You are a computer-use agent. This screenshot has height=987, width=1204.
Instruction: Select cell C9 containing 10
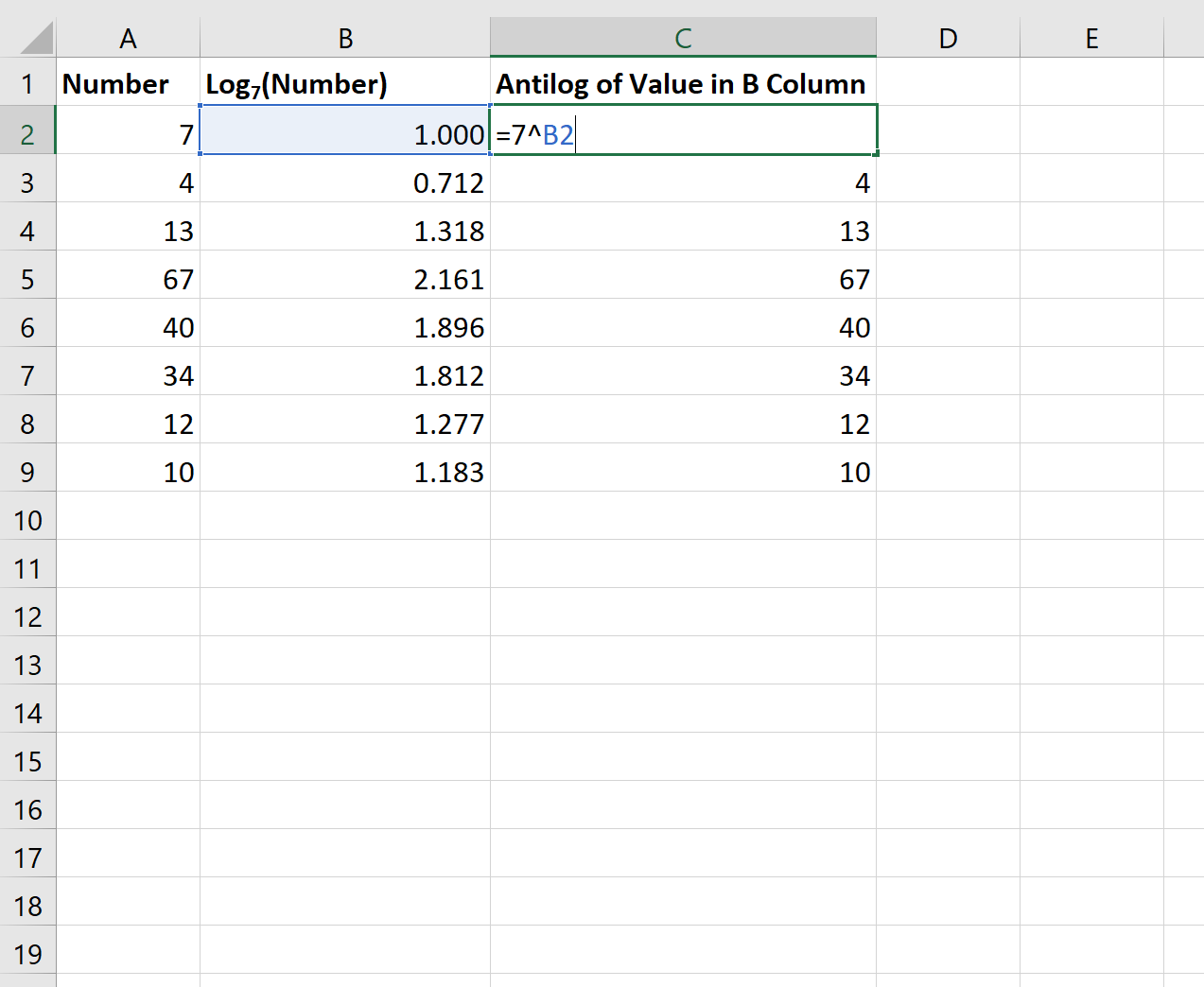[x=683, y=471]
